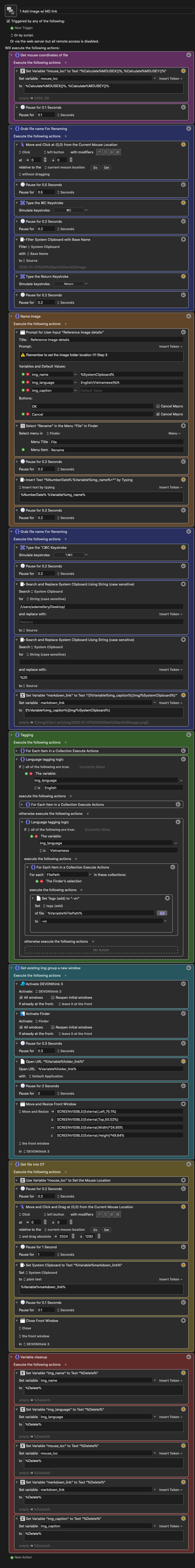Click the Menu Item field containing Rename

(116, 450)
